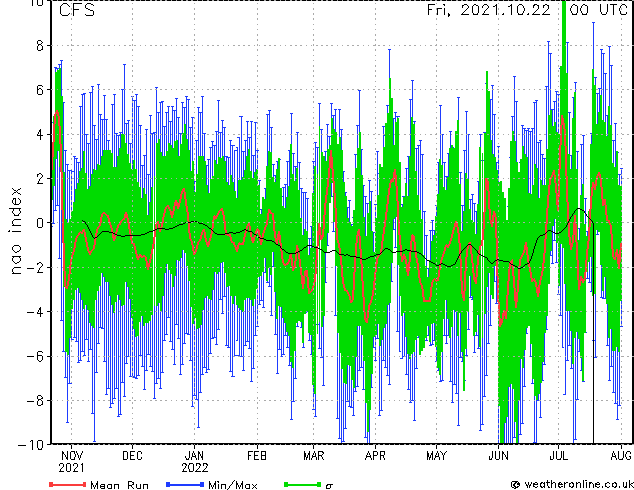This screenshot has width=634, height=490.
Task: Click the CFS title label
Action: click(x=76, y=10)
